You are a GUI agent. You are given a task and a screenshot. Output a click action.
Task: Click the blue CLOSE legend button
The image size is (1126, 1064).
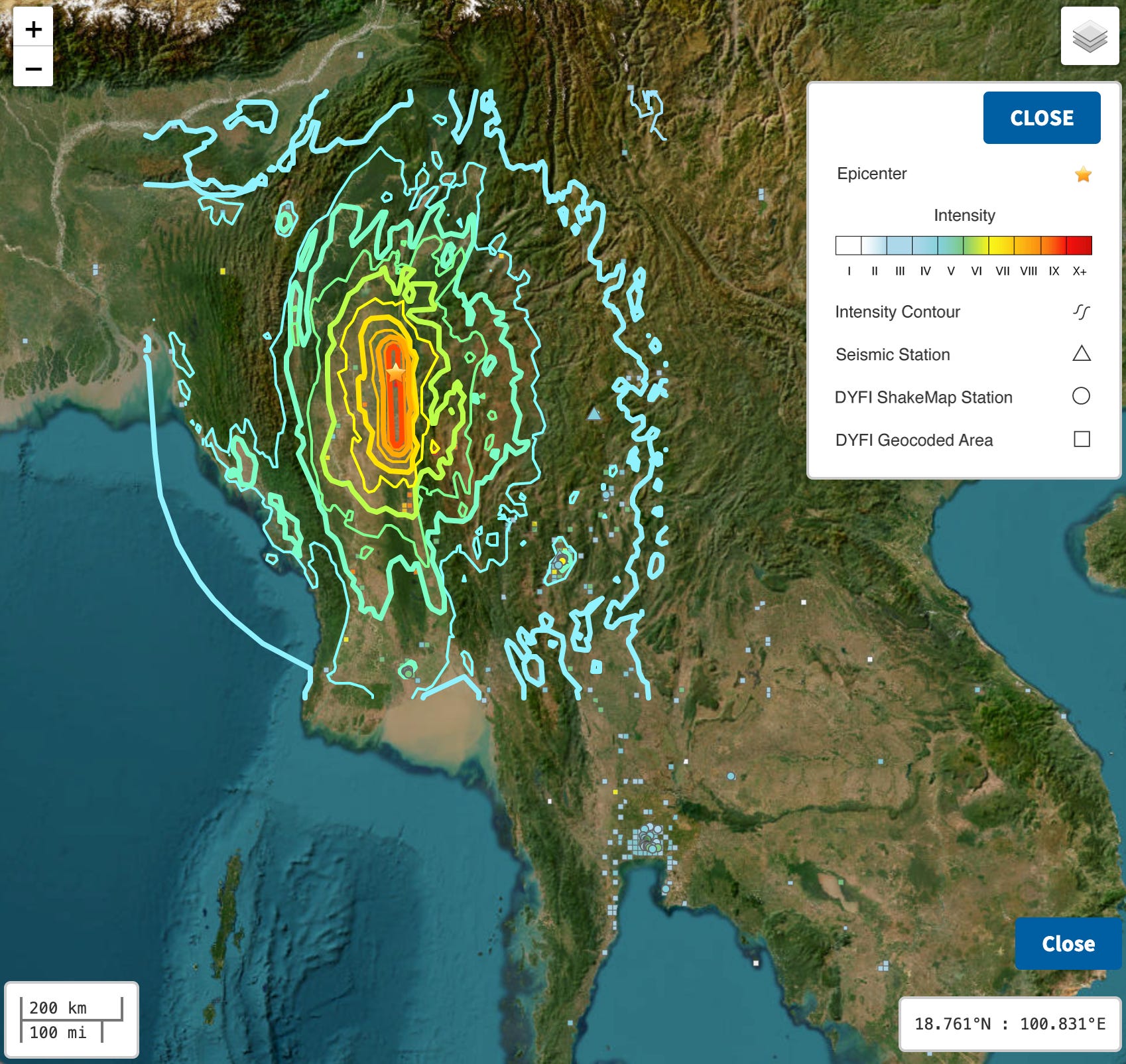(x=1041, y=118)
